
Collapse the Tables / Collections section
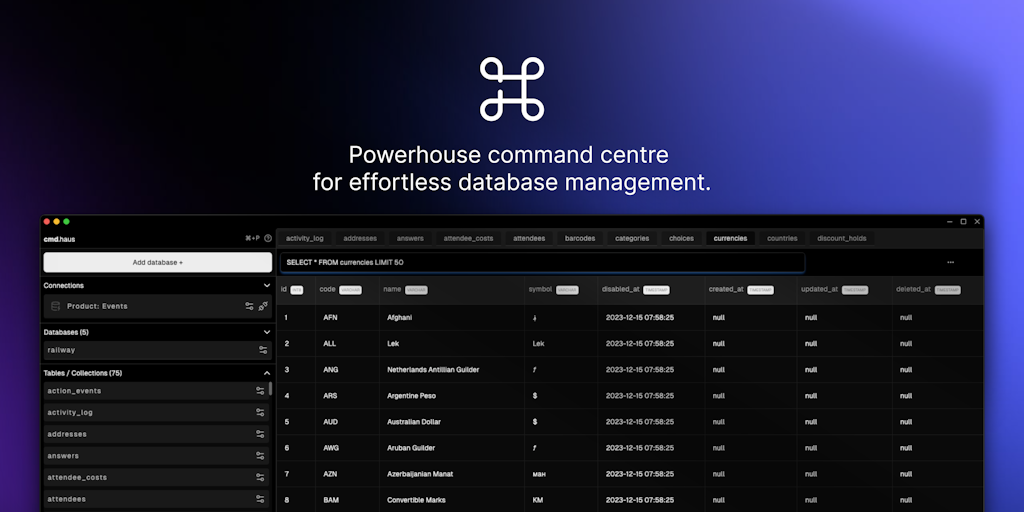coord(267,373)
